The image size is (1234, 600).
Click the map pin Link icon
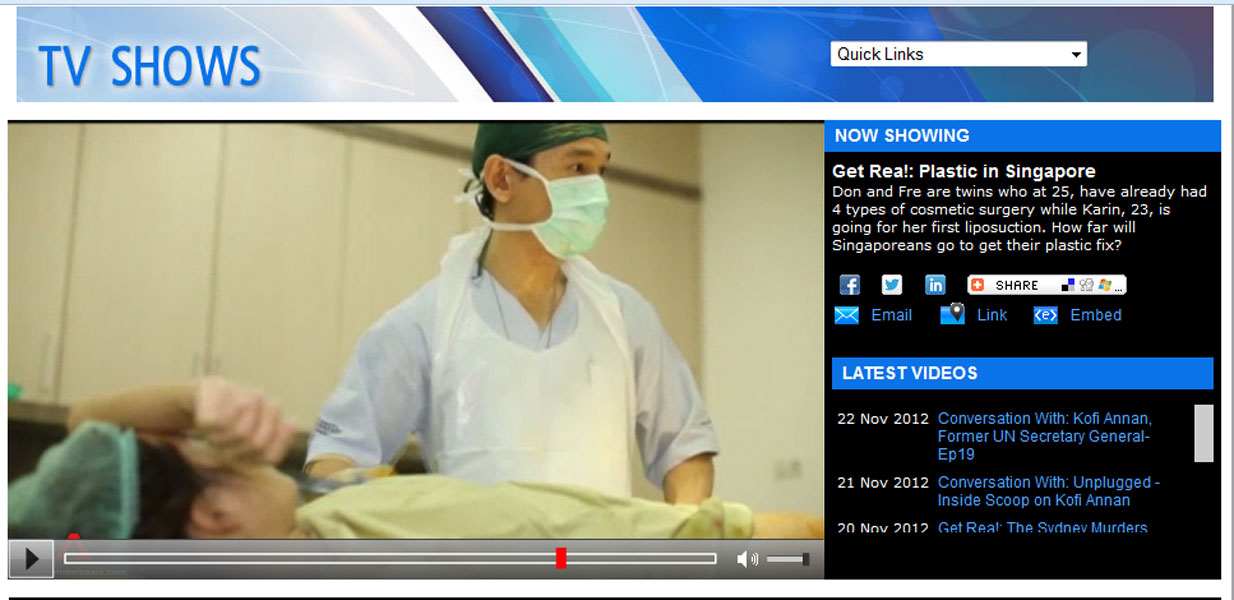click(952, 315)
